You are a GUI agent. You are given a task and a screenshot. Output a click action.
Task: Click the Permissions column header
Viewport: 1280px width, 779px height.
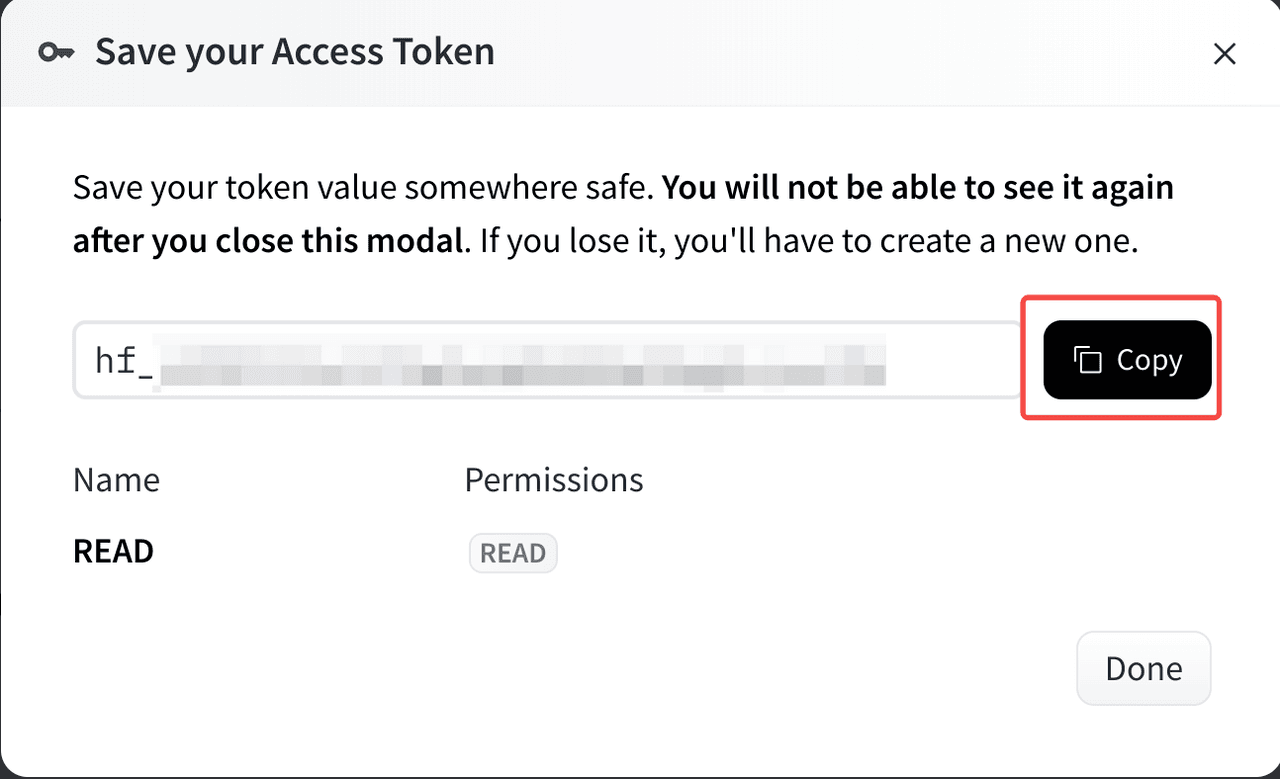pyautogui.click(x=553, y=480)
